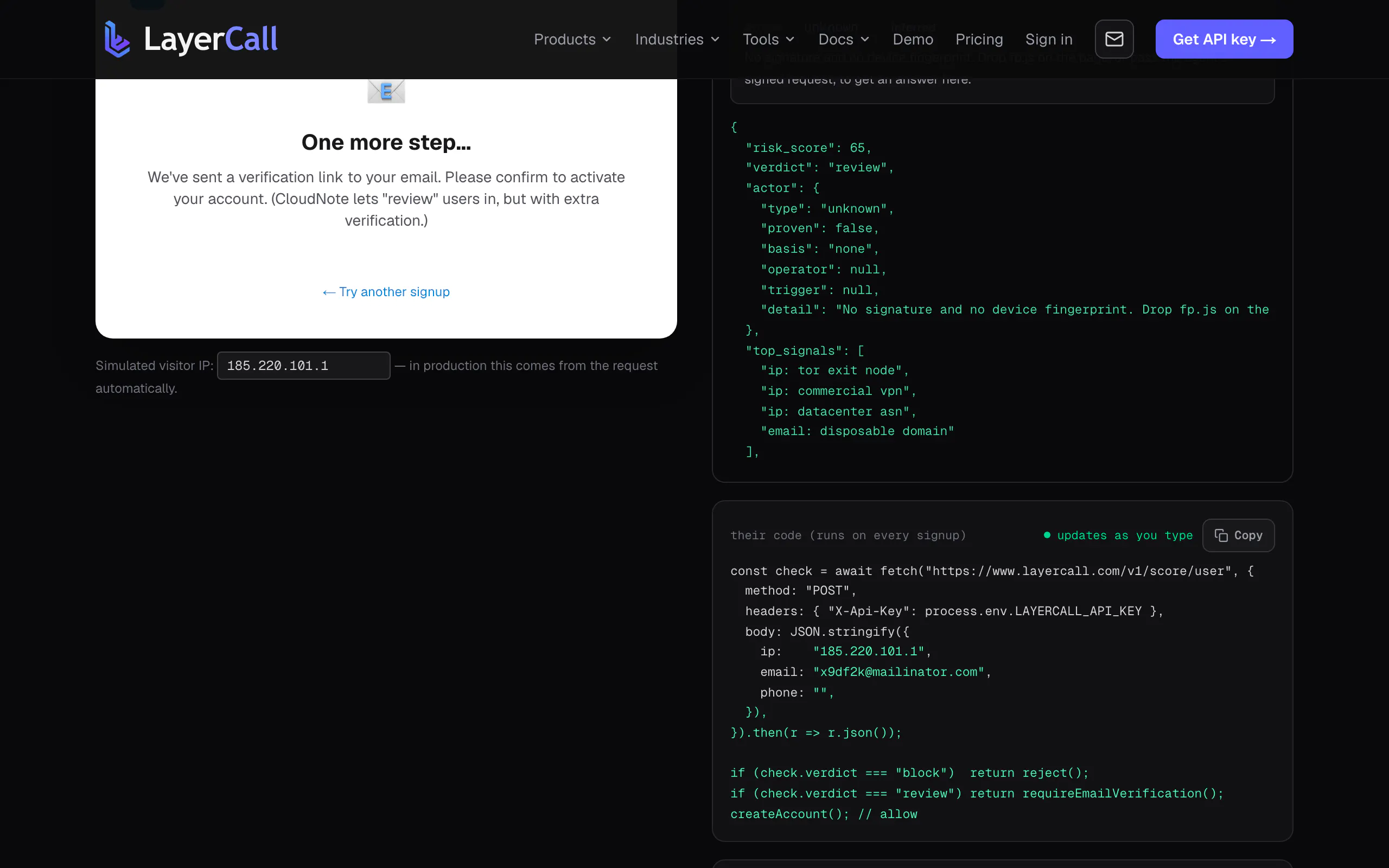This screenshot has height=868, width=1389.
Task: Click the ip "185.220.101.1" code value
Action: [869, 652]
